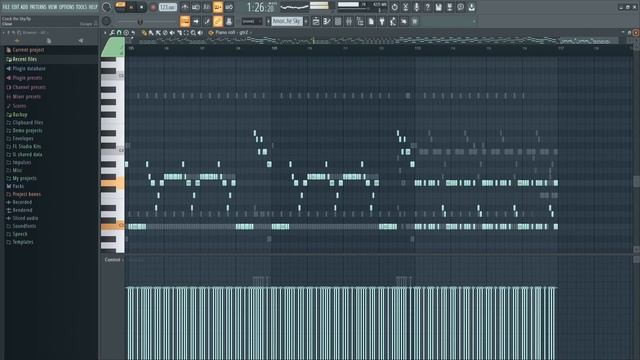
Task: Click the play button in transport
Action: (131, 7)
